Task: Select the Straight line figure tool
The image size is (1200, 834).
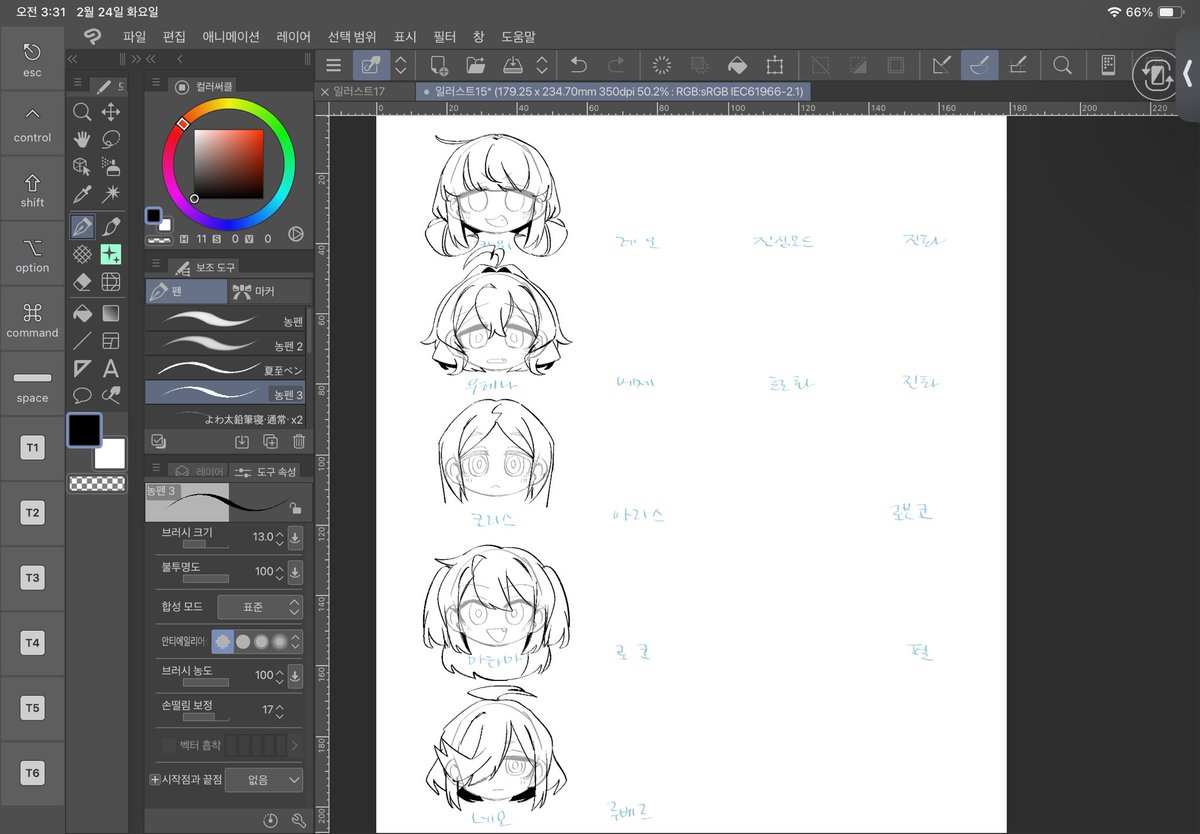Action: 83,341
